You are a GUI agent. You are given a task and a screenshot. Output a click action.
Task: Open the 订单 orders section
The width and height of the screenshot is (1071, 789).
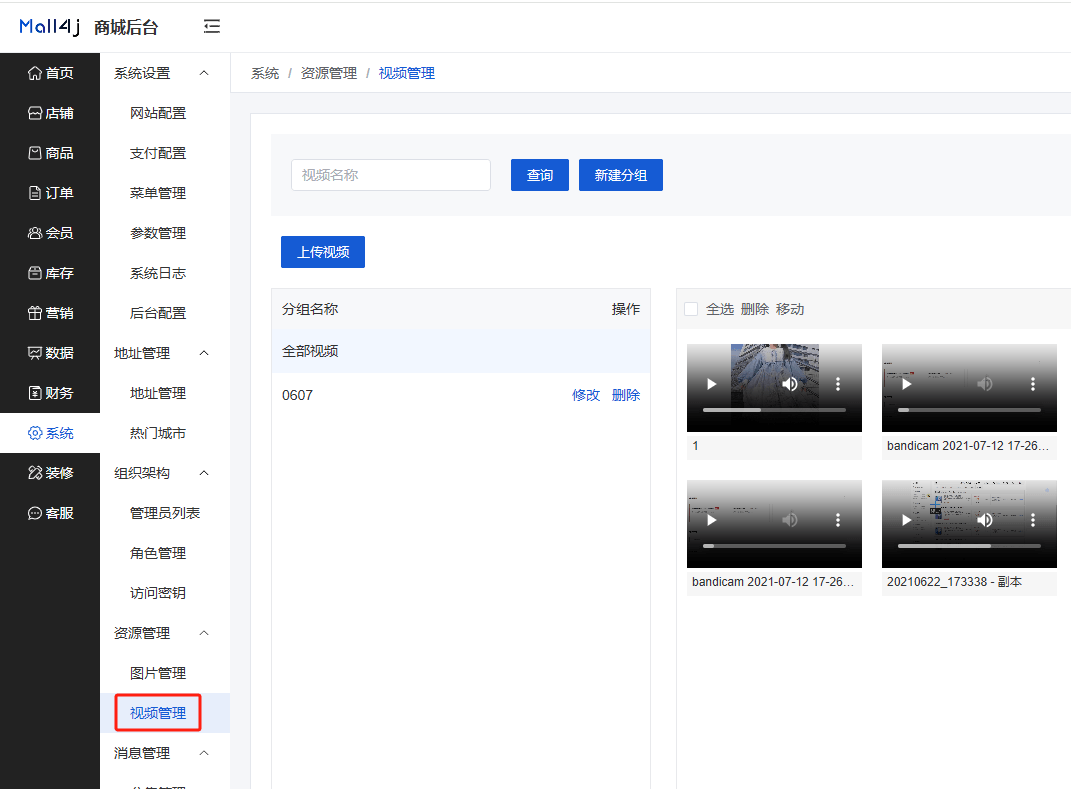tap(50, 193)
